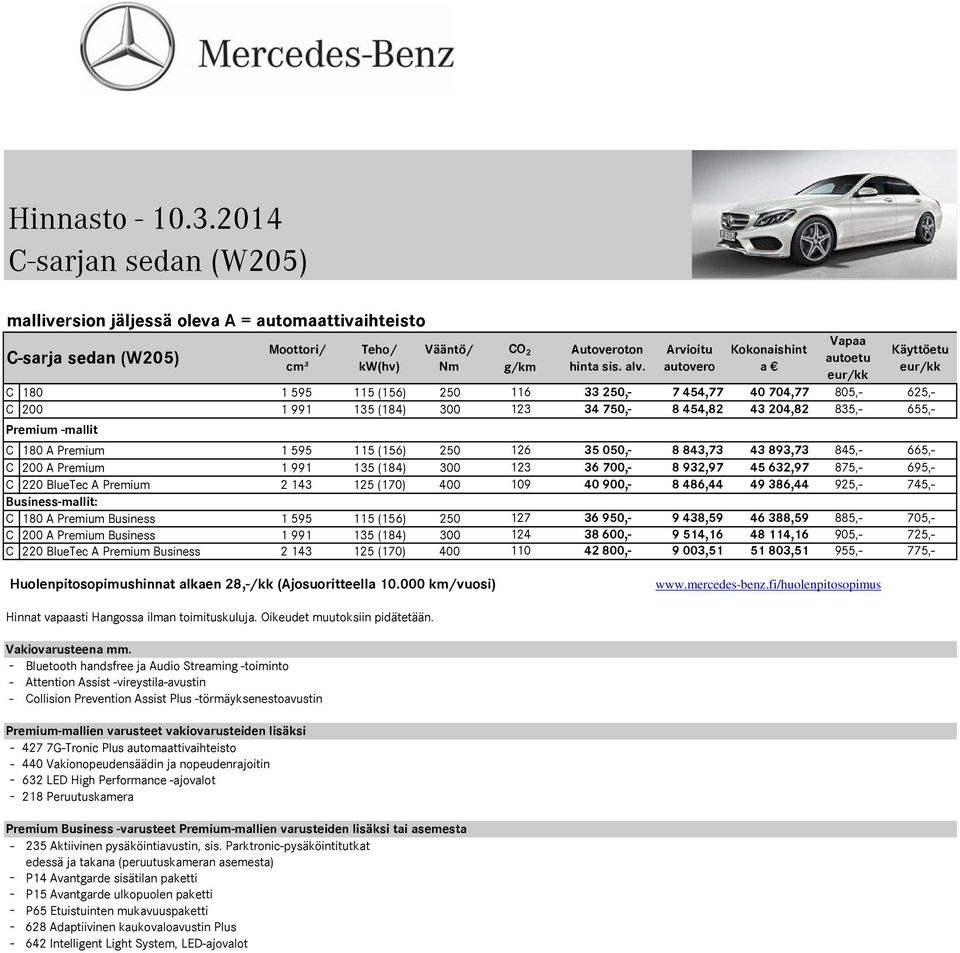Select the "Huolenpitosopimushinnat alkaen 28,-/kk" line
The width and height of the screenshot is (960, 953).
[253, 585]
